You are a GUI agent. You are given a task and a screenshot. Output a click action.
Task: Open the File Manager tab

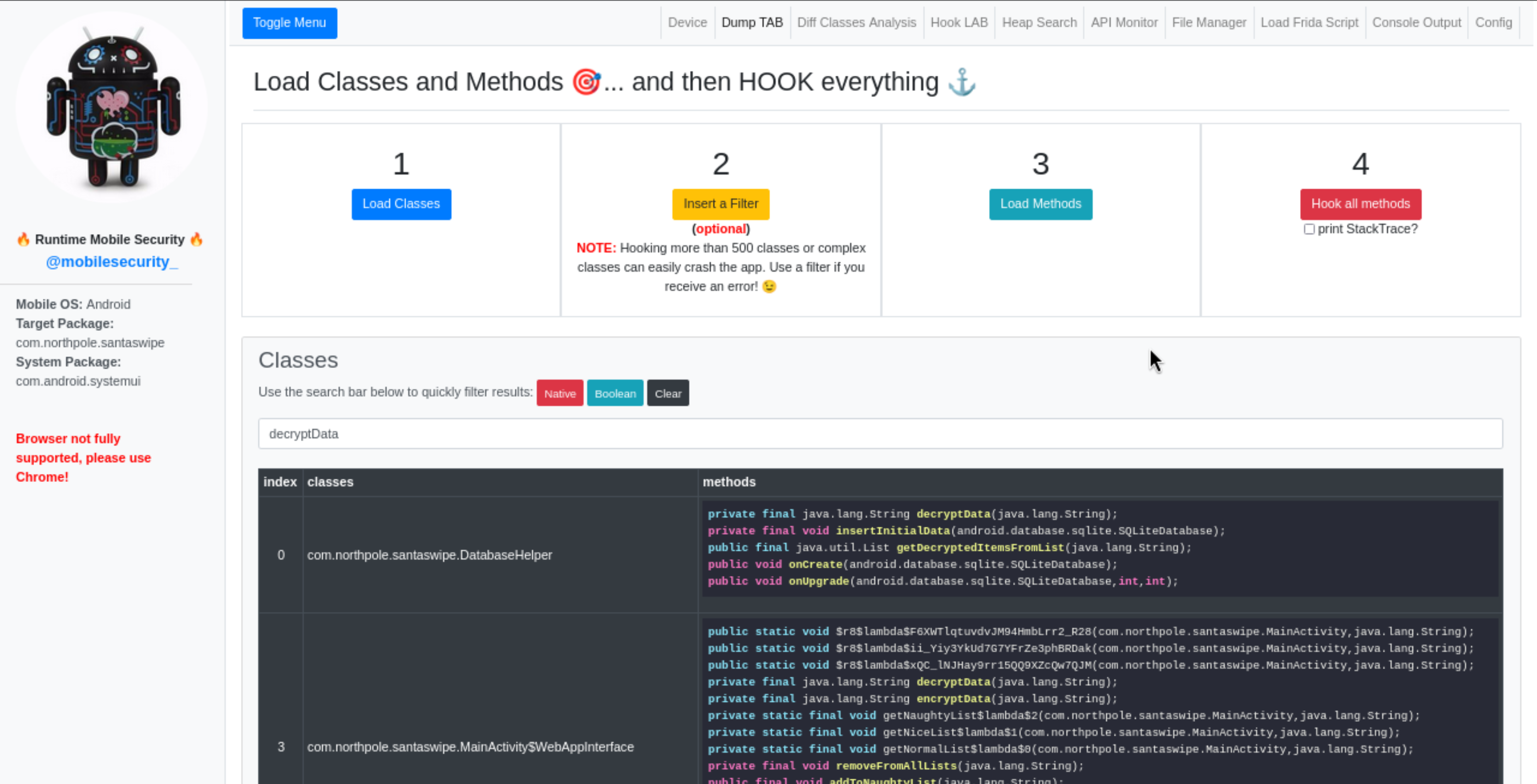click(1209, 22)
